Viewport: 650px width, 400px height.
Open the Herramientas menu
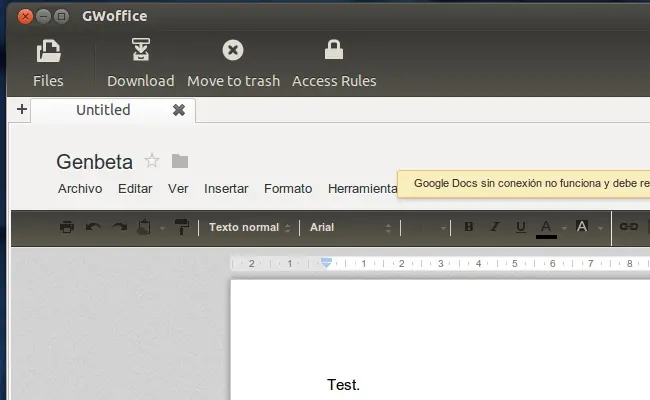pos(362,189)
